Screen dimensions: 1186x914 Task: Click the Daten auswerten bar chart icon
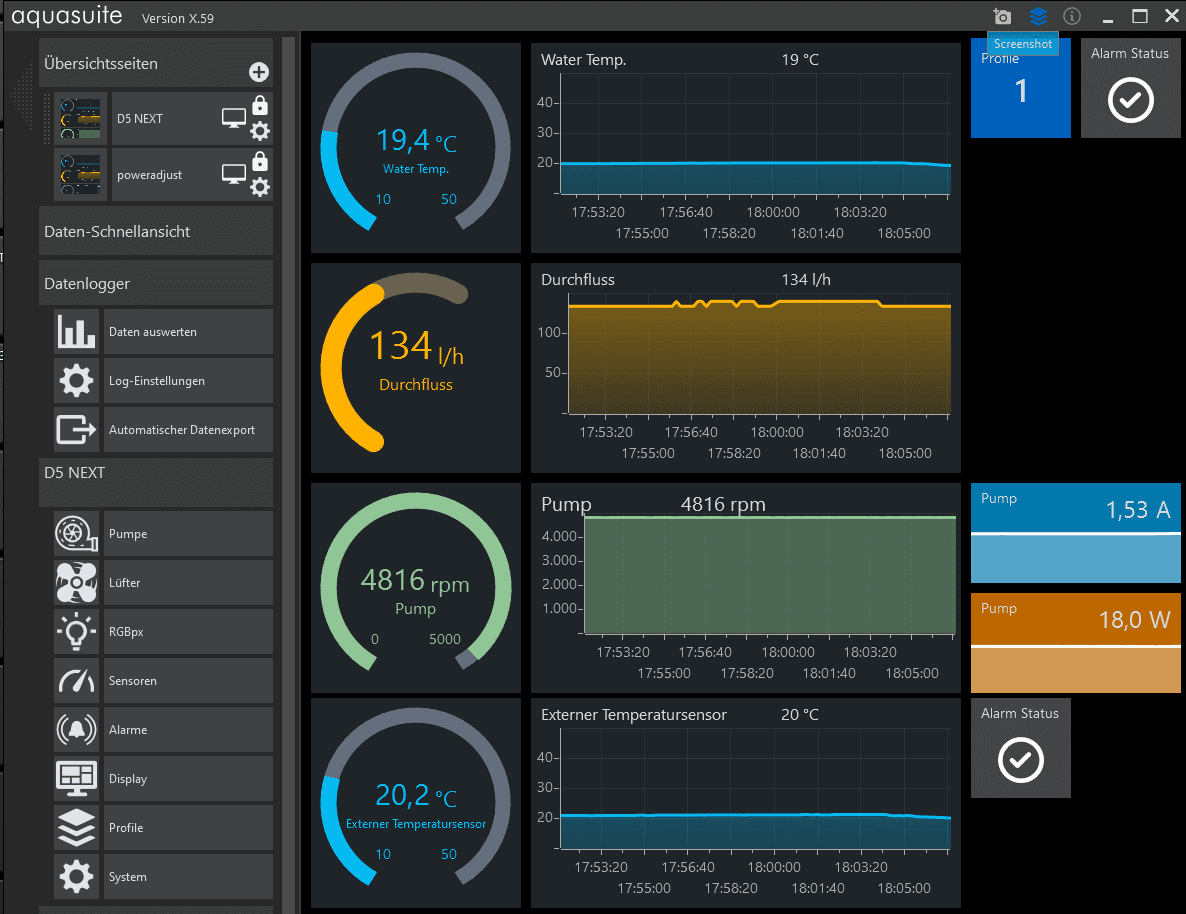(76, 331)
